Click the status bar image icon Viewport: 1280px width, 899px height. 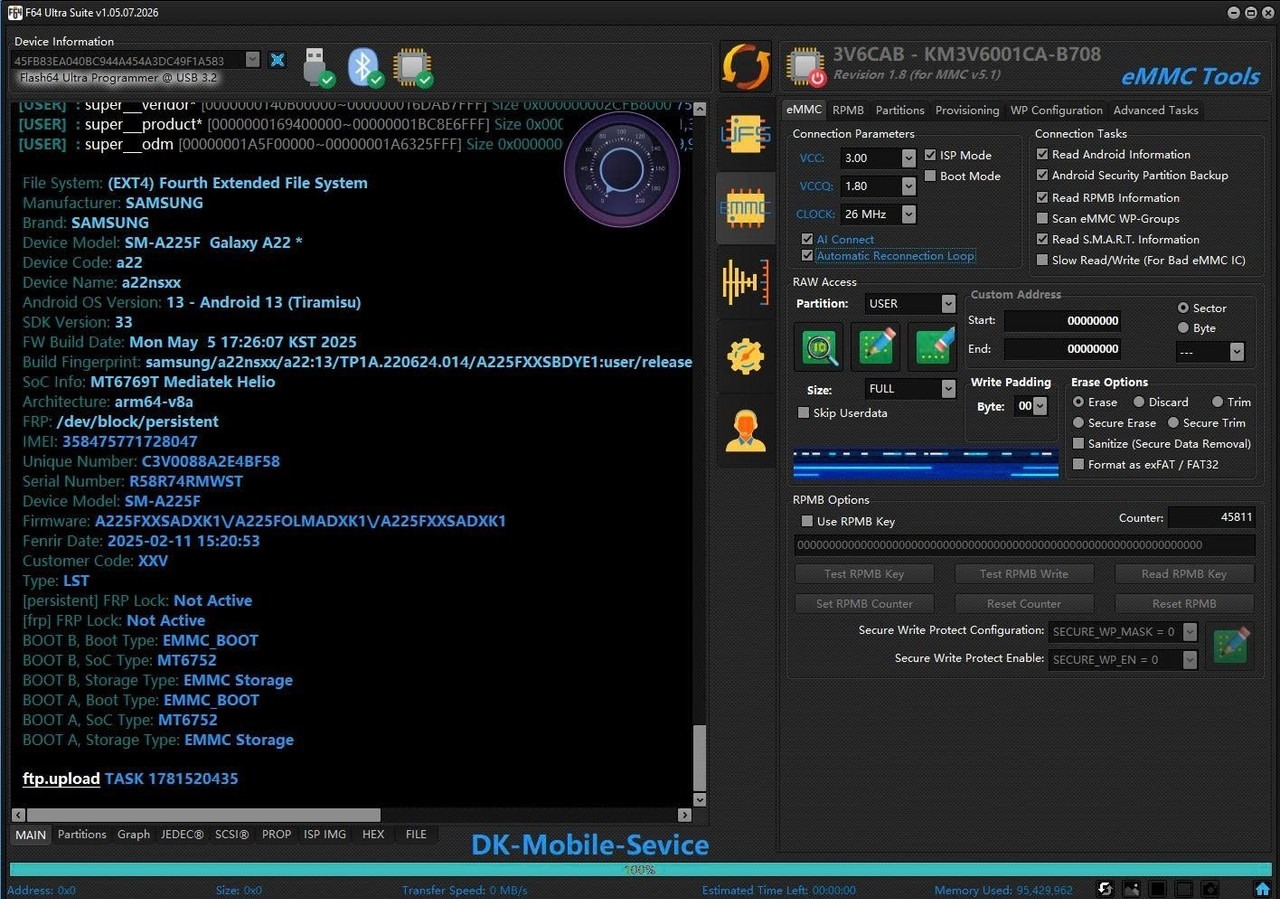click(1131, 889)
